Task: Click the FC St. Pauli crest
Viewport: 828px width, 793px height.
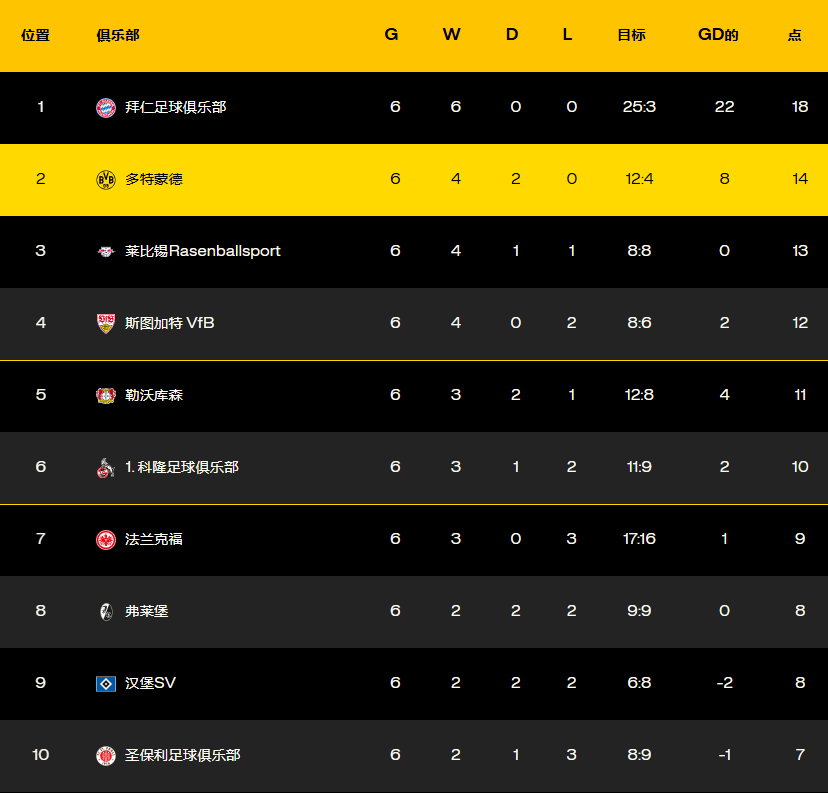Action: [x=106, y=755]
